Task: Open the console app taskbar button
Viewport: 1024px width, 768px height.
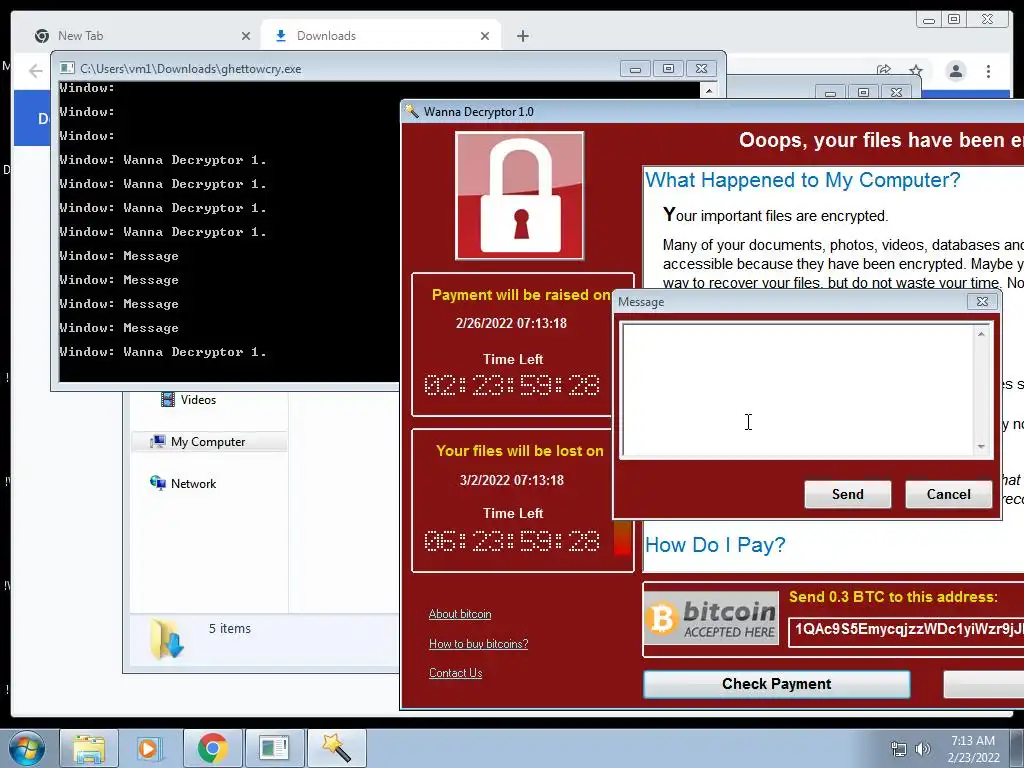Action: pyautogui.click(x=274, y=748)
